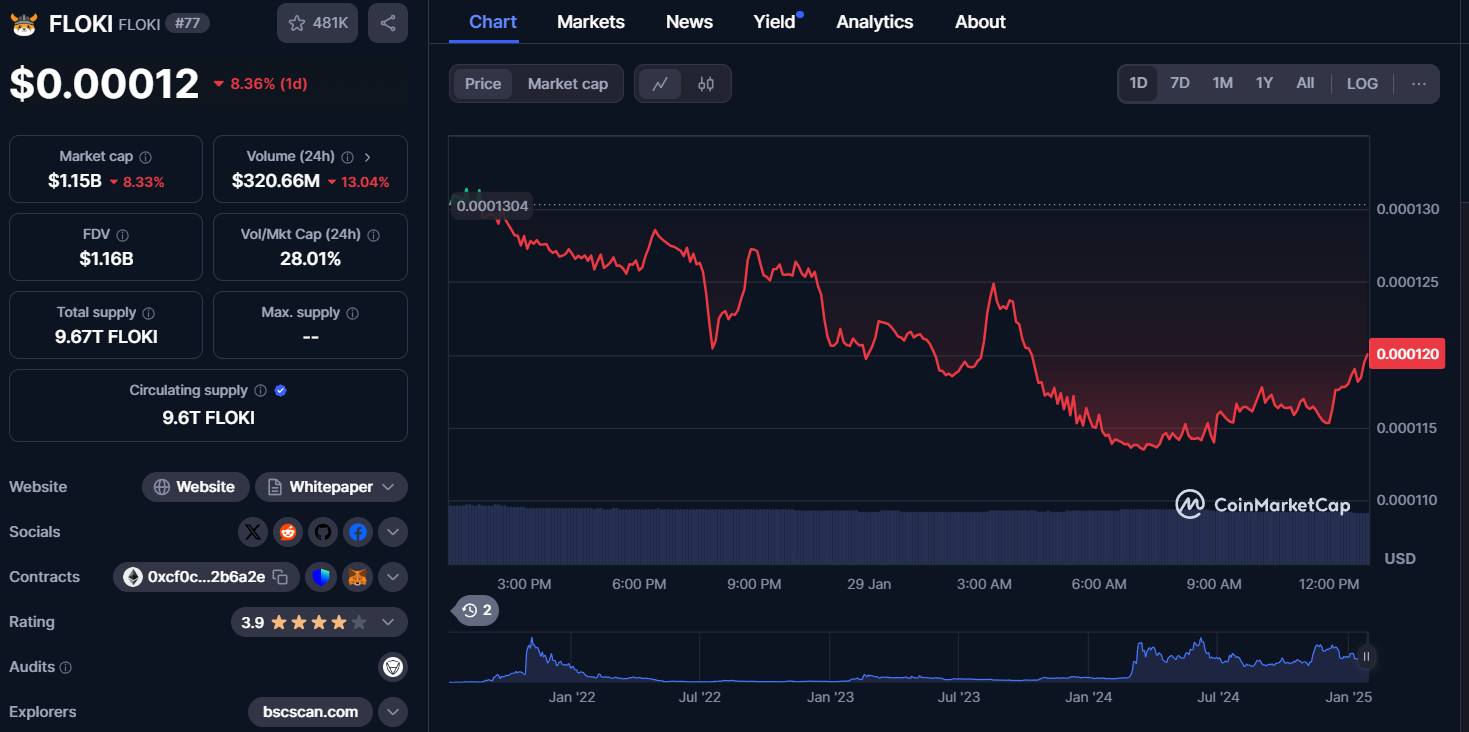Click the 8.36% (1d) price change

tap(260, 84)
